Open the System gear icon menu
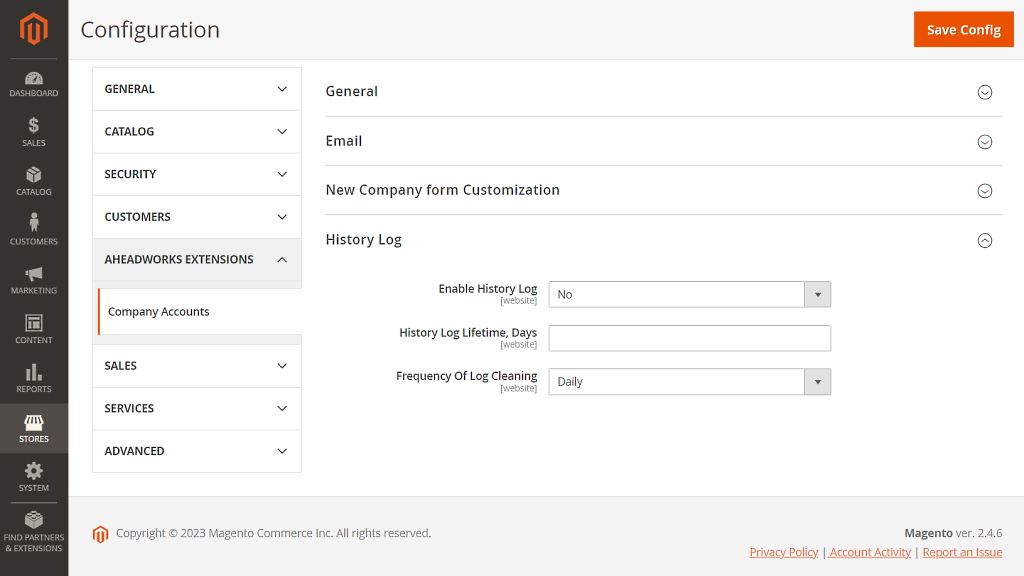 coord(34,477)
